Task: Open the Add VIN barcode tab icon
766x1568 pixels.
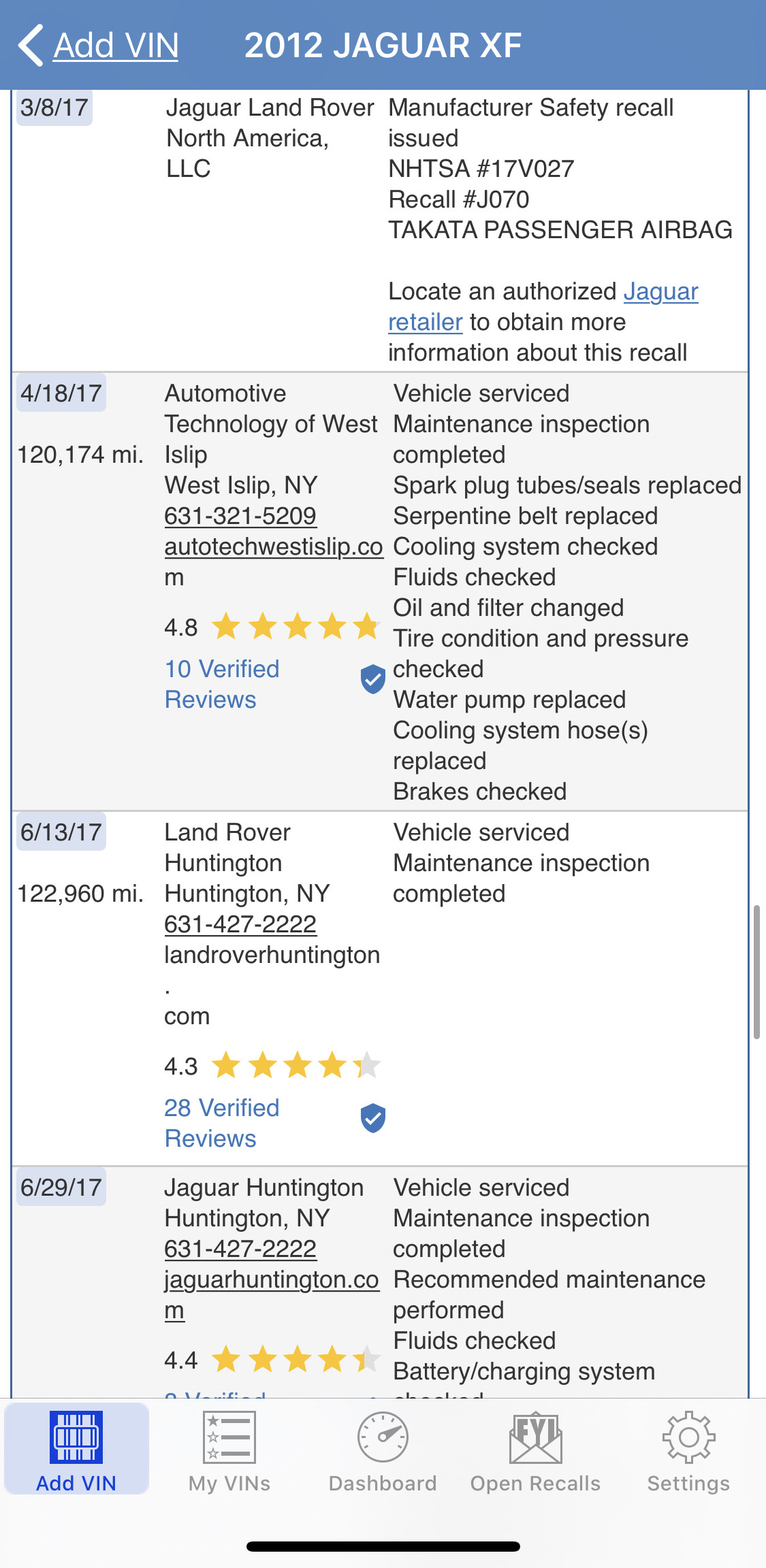Action: (x=76, y=1437)
